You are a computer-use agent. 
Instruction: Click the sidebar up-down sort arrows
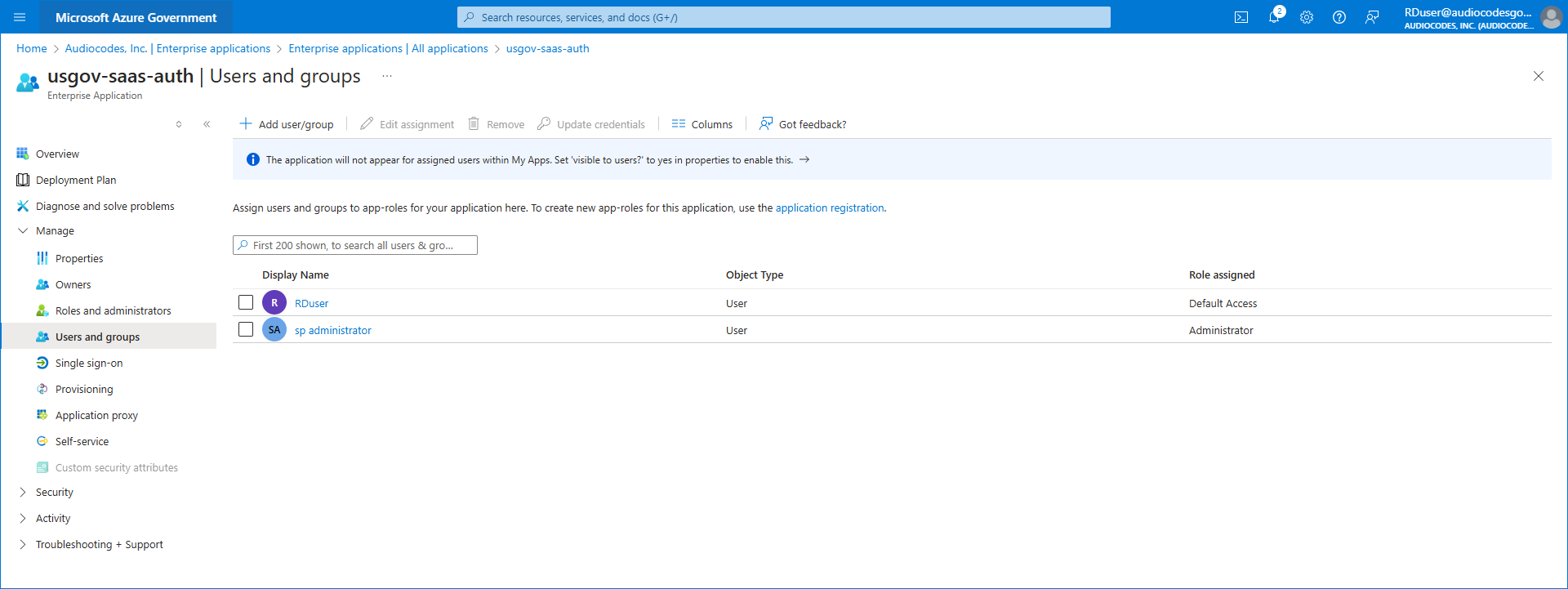[x=179, y=124]
